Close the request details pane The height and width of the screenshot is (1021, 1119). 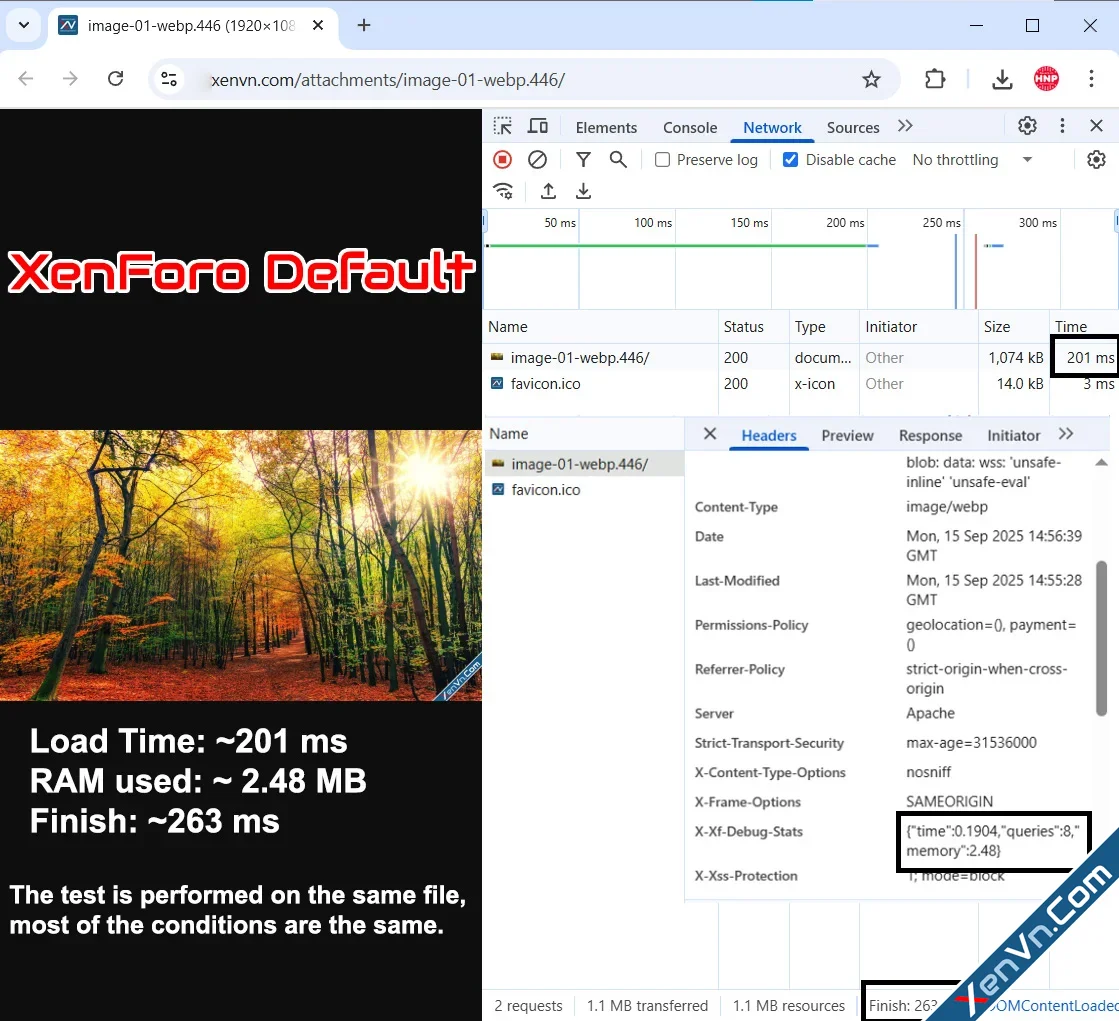tap(709, 434)
